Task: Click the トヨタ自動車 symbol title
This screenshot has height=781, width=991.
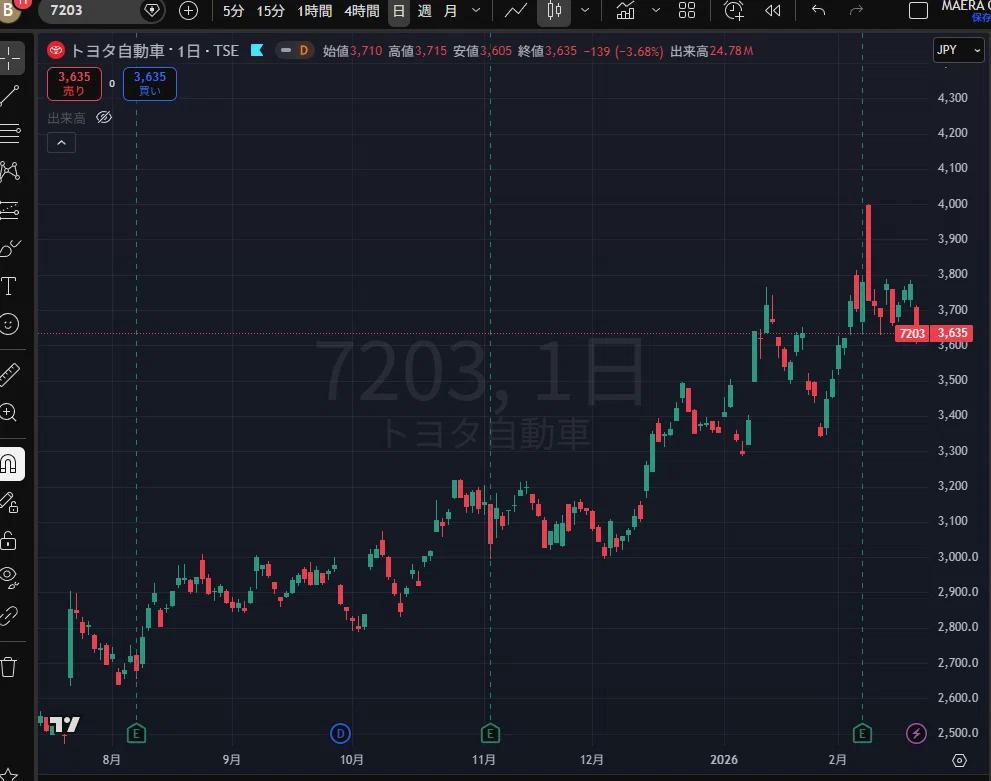Action: (x=117, y=51)
